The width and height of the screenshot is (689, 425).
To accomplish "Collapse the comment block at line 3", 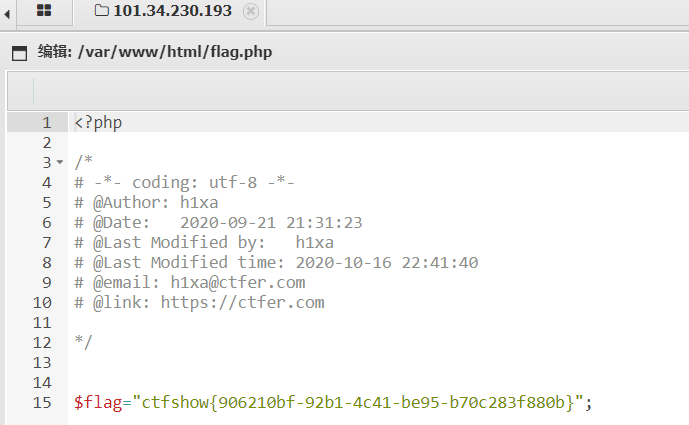I will tap(60, 162).
